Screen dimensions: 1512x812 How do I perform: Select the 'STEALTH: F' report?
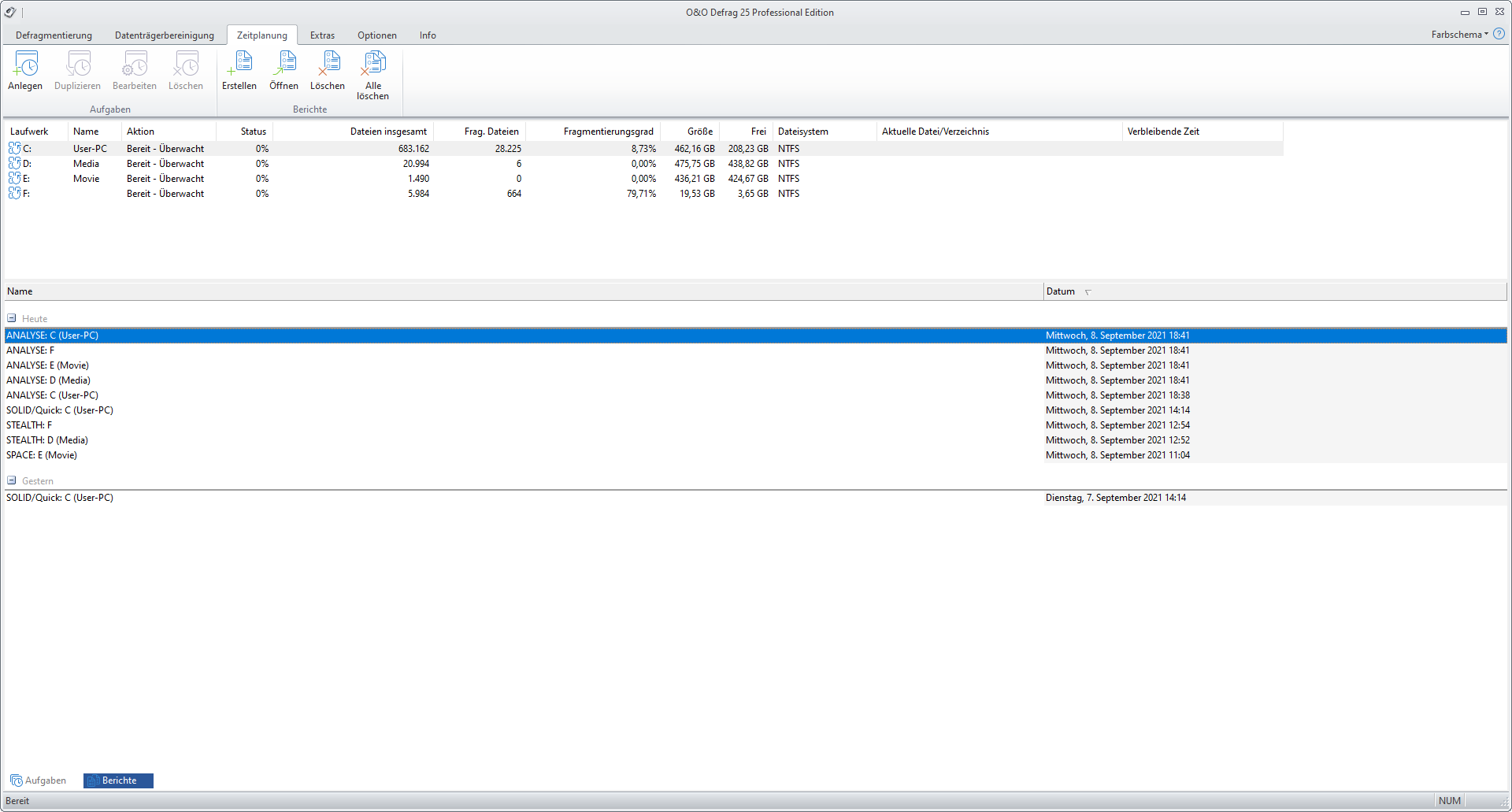point(756,425)
